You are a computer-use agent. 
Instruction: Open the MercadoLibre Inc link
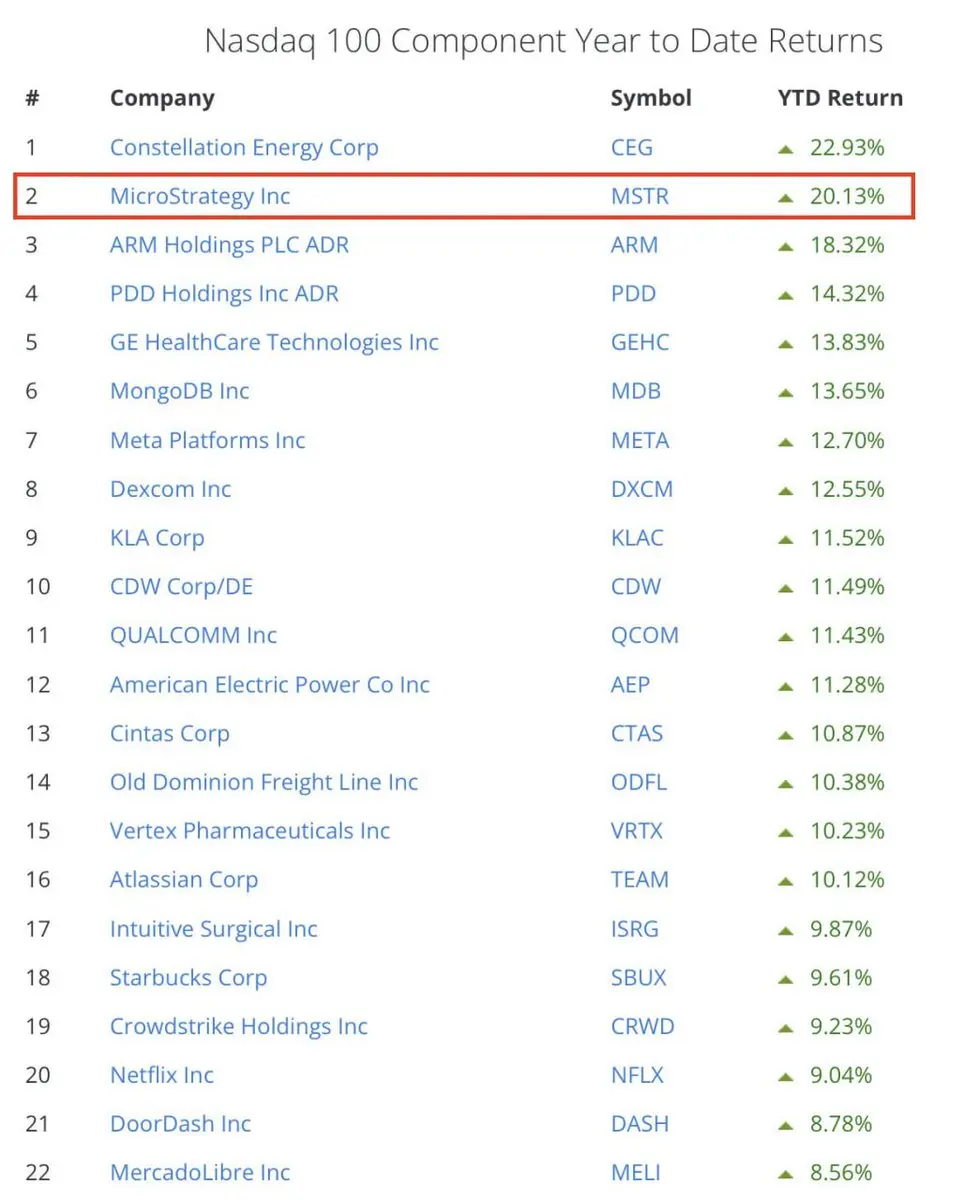coord(200,1173)
